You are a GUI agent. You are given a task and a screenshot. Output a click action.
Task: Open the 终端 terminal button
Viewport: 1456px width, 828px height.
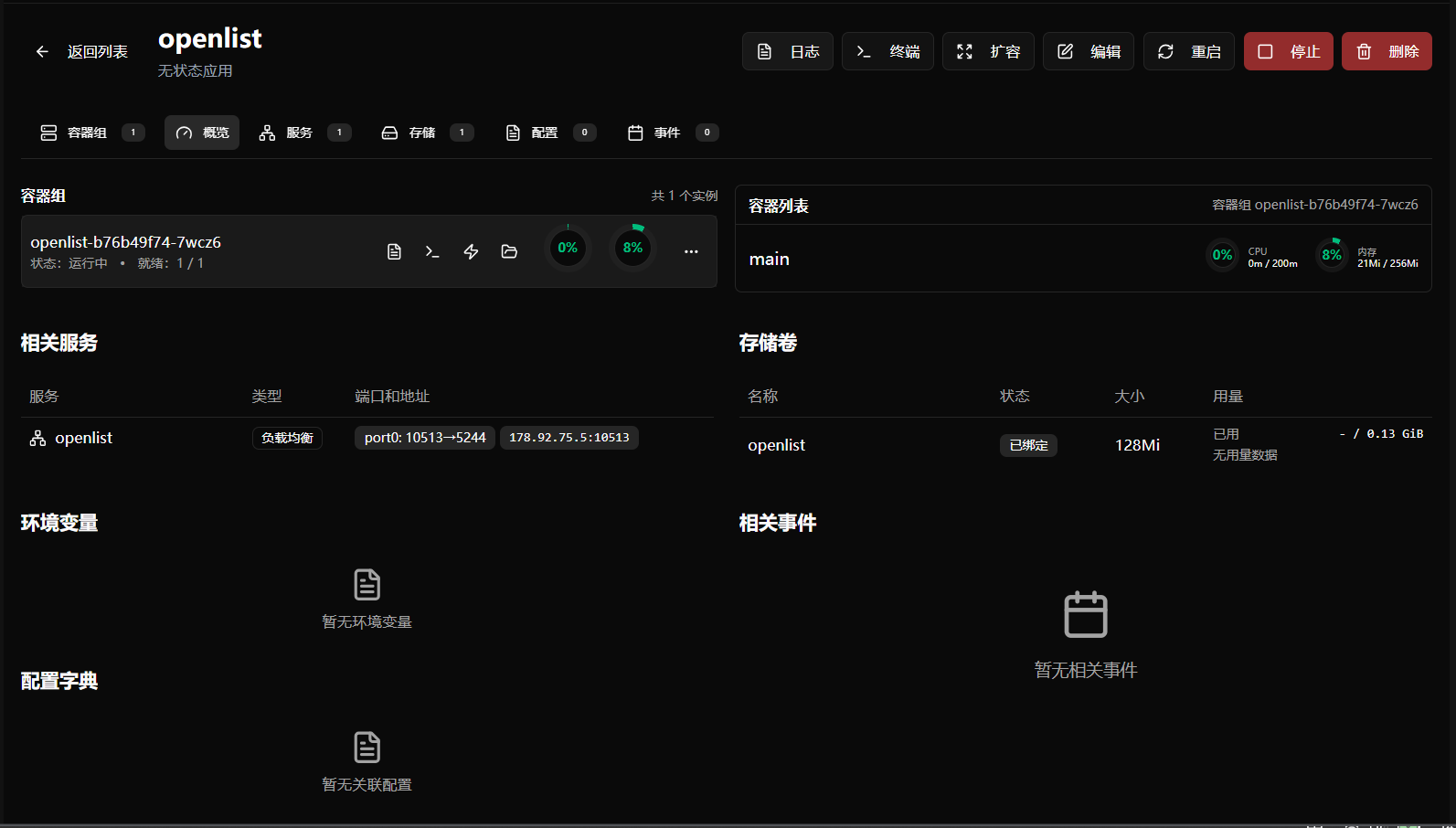pos(887,51)
